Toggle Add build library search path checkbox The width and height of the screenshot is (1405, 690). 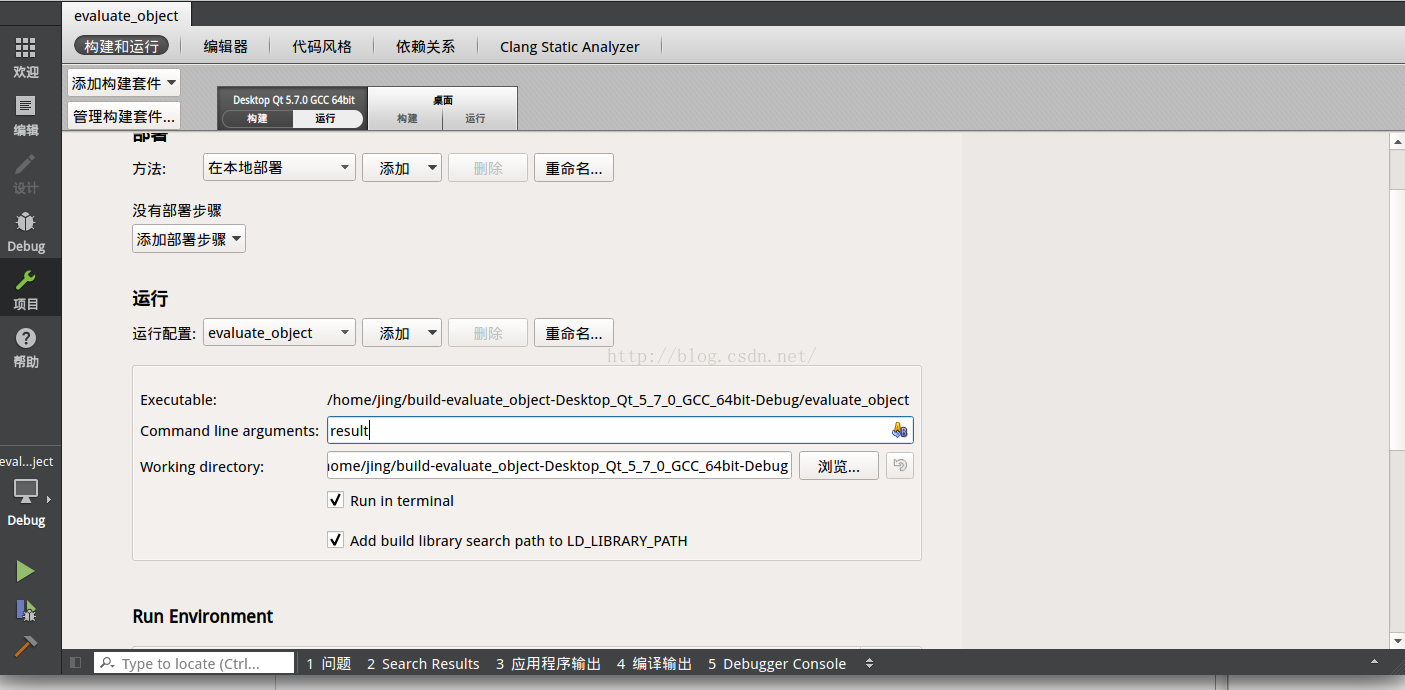[336, 540]
